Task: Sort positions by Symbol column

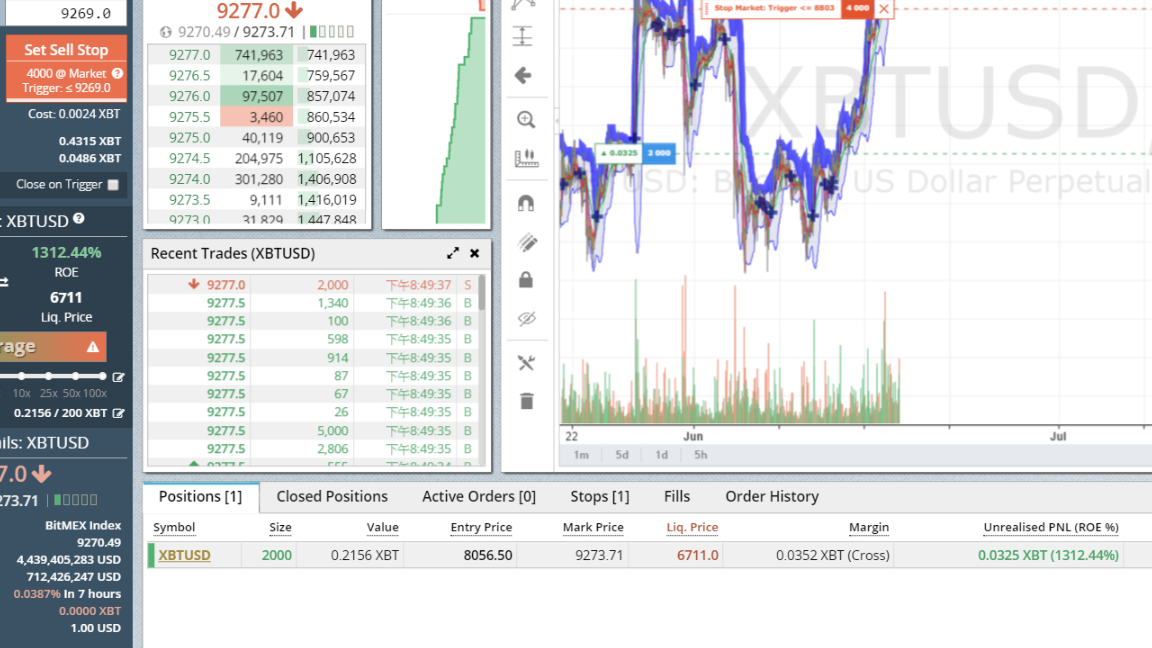Action: pyautogui.click(x=174, y=528)
